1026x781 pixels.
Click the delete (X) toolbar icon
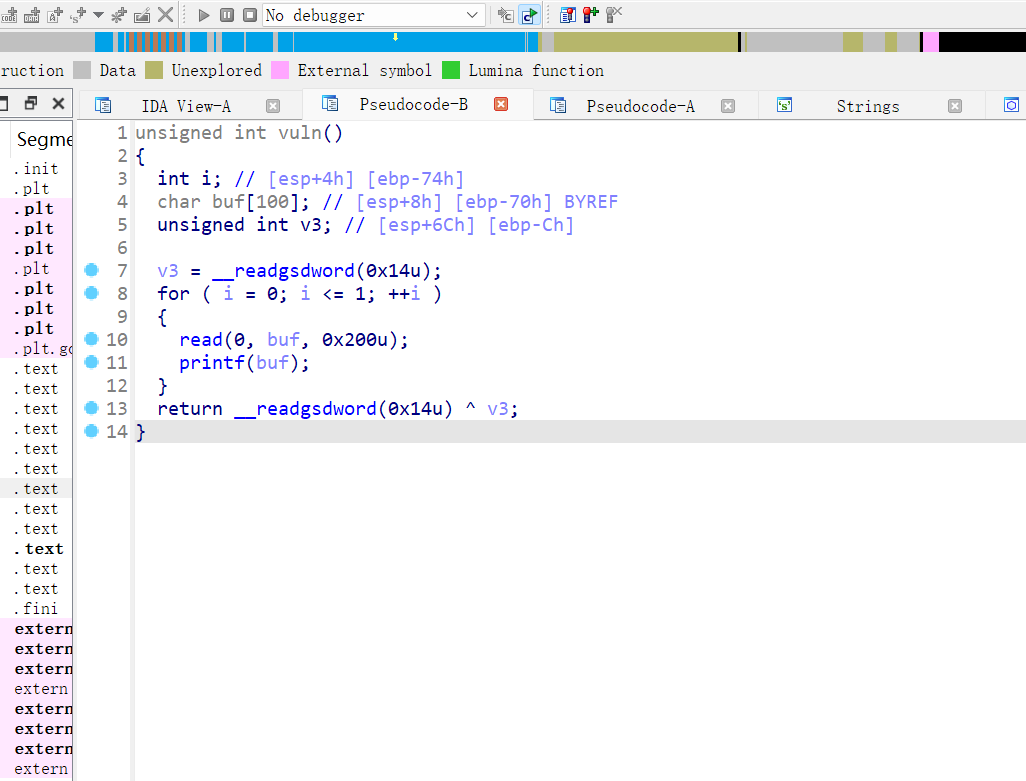pos(165,15)
